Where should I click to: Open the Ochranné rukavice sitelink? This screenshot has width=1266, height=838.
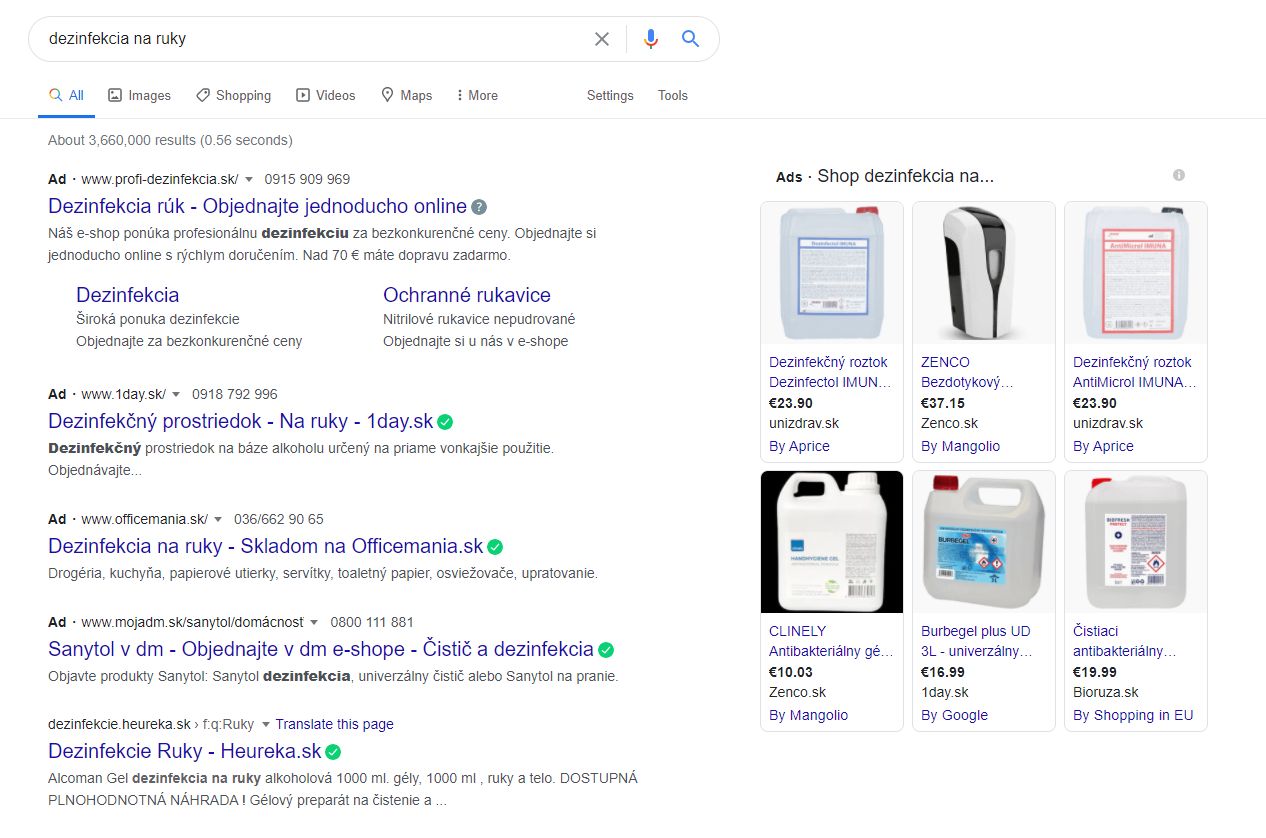[x=467, y=295]
